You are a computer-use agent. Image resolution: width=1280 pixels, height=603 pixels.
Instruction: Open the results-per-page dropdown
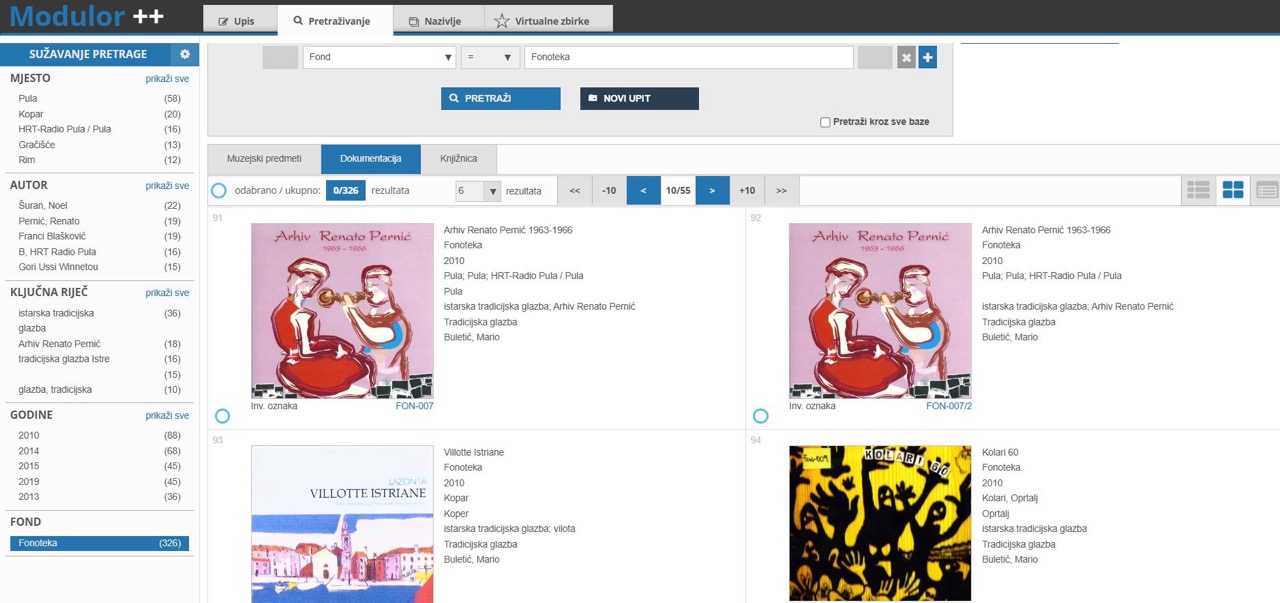tap(478, 191)
